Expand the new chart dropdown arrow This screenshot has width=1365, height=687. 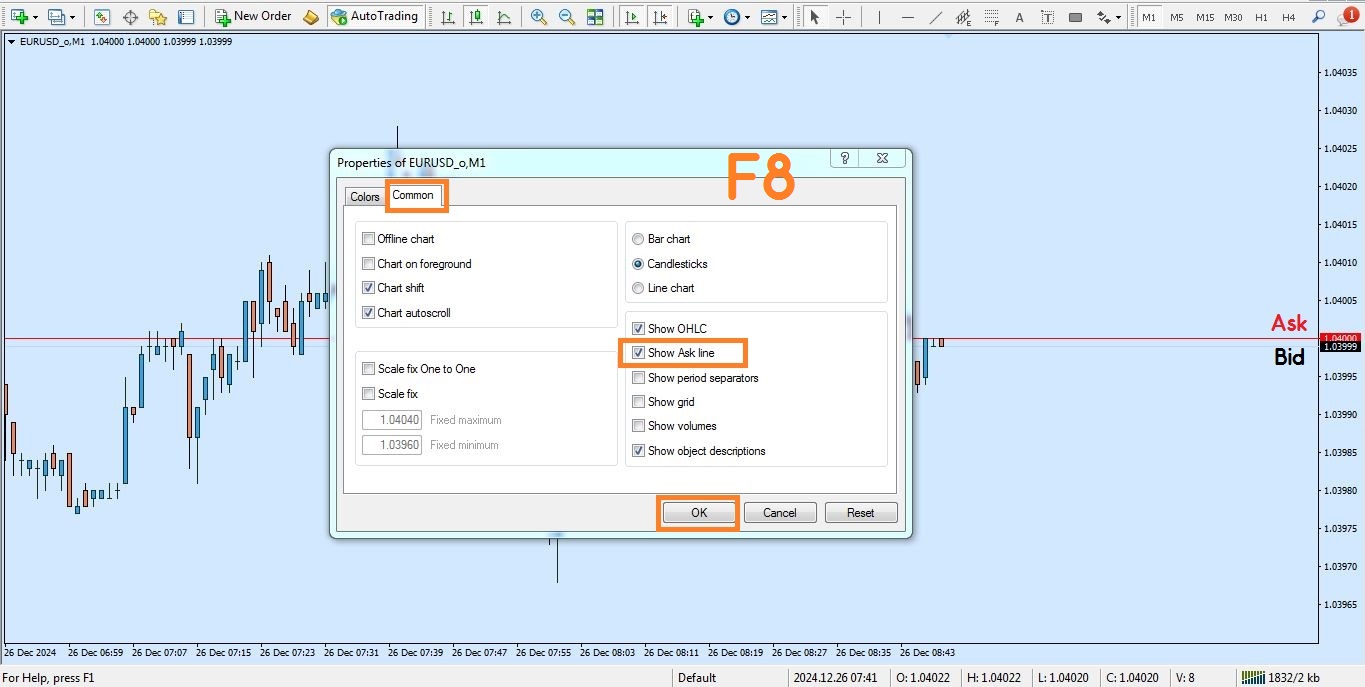tap(36, 17)
